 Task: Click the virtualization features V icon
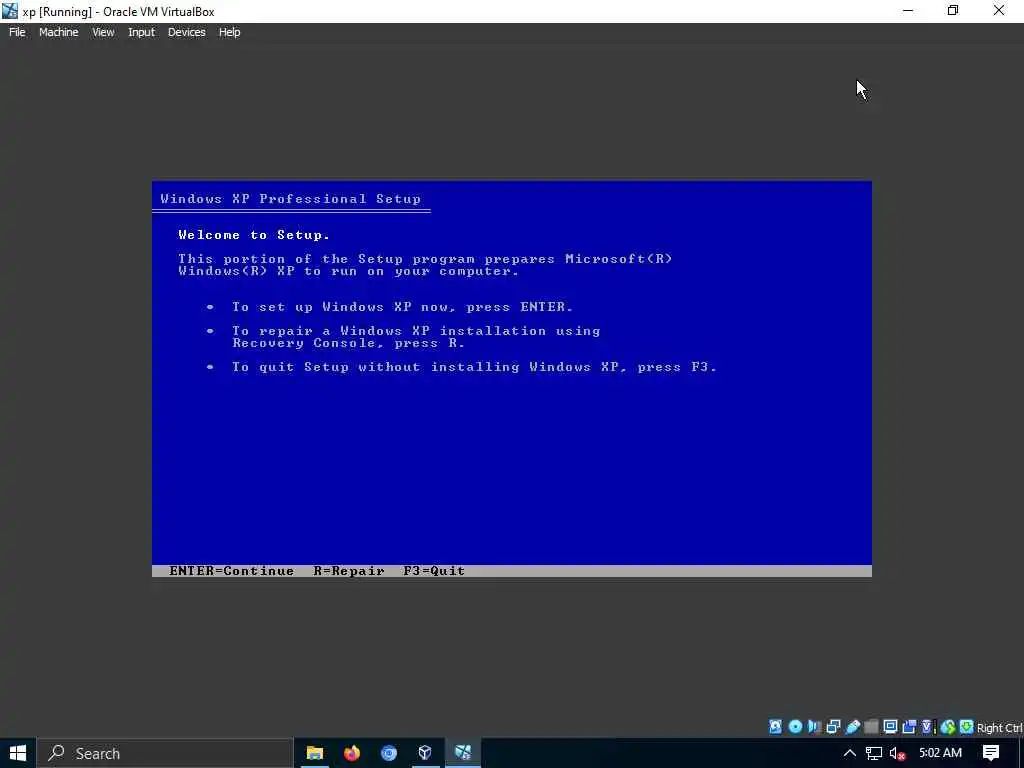[927, 727]
